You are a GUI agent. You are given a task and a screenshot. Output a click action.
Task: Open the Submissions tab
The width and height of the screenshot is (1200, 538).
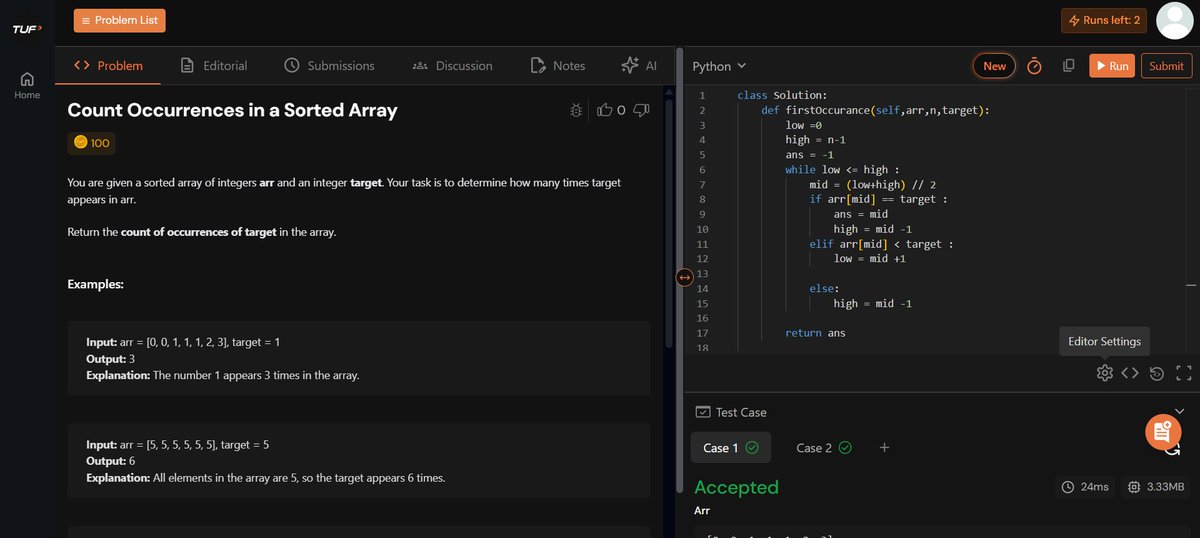pyautogui.click(x=329, y=65)
